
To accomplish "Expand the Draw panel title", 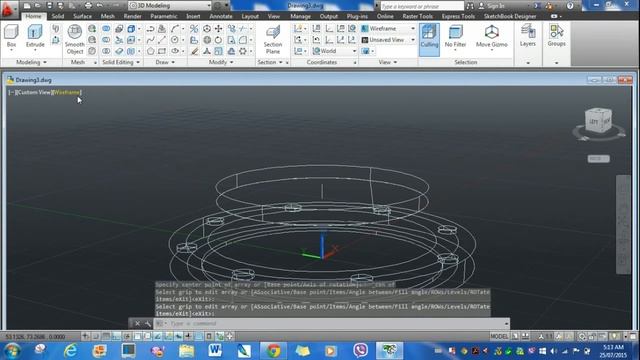I will (x=165, y=62).
